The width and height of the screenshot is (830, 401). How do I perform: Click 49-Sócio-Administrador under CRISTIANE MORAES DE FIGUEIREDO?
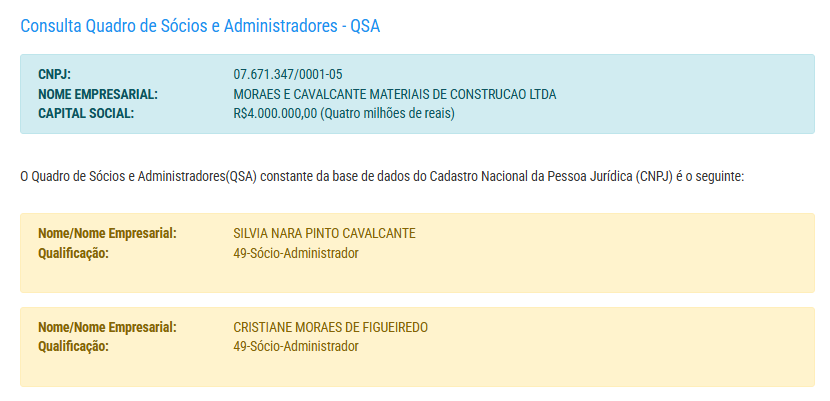[x=296, y=346]
